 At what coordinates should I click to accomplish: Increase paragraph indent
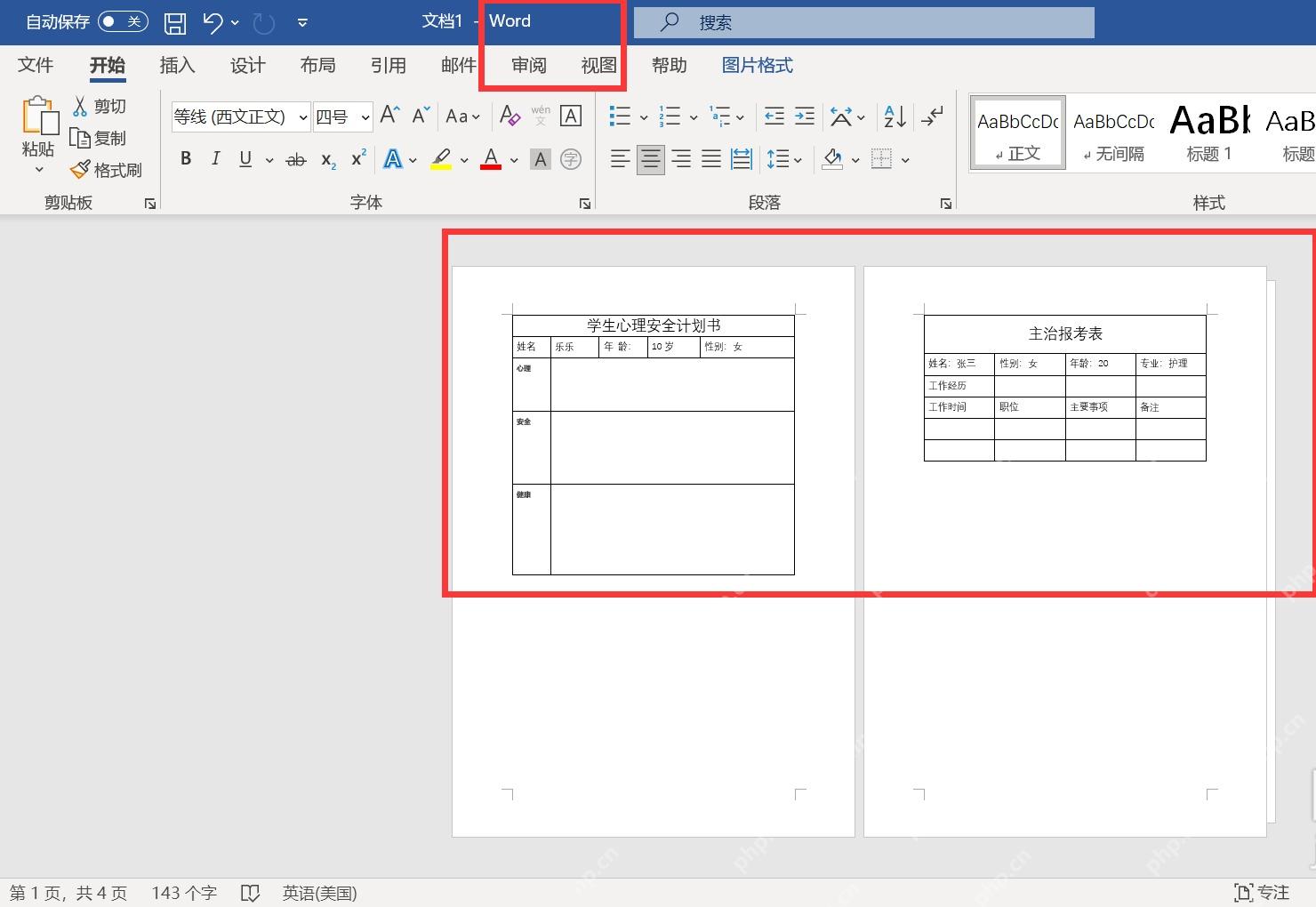[x=805, y=116]
